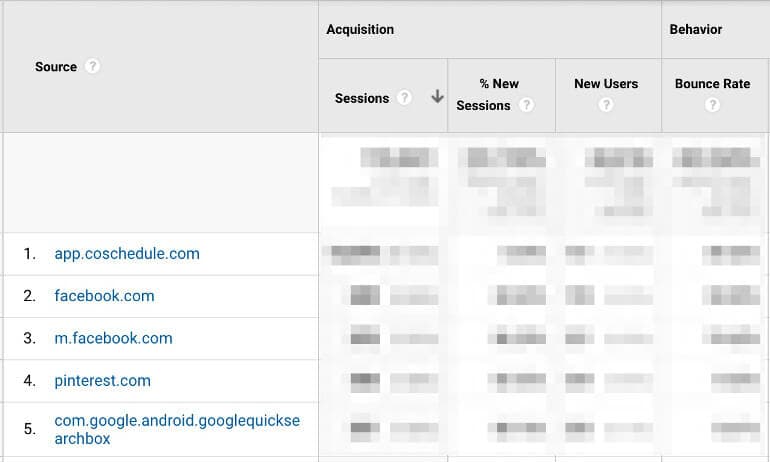The image size is (770, 462).
Task: Sort by the Sessions column header
Action: (362, 98)
